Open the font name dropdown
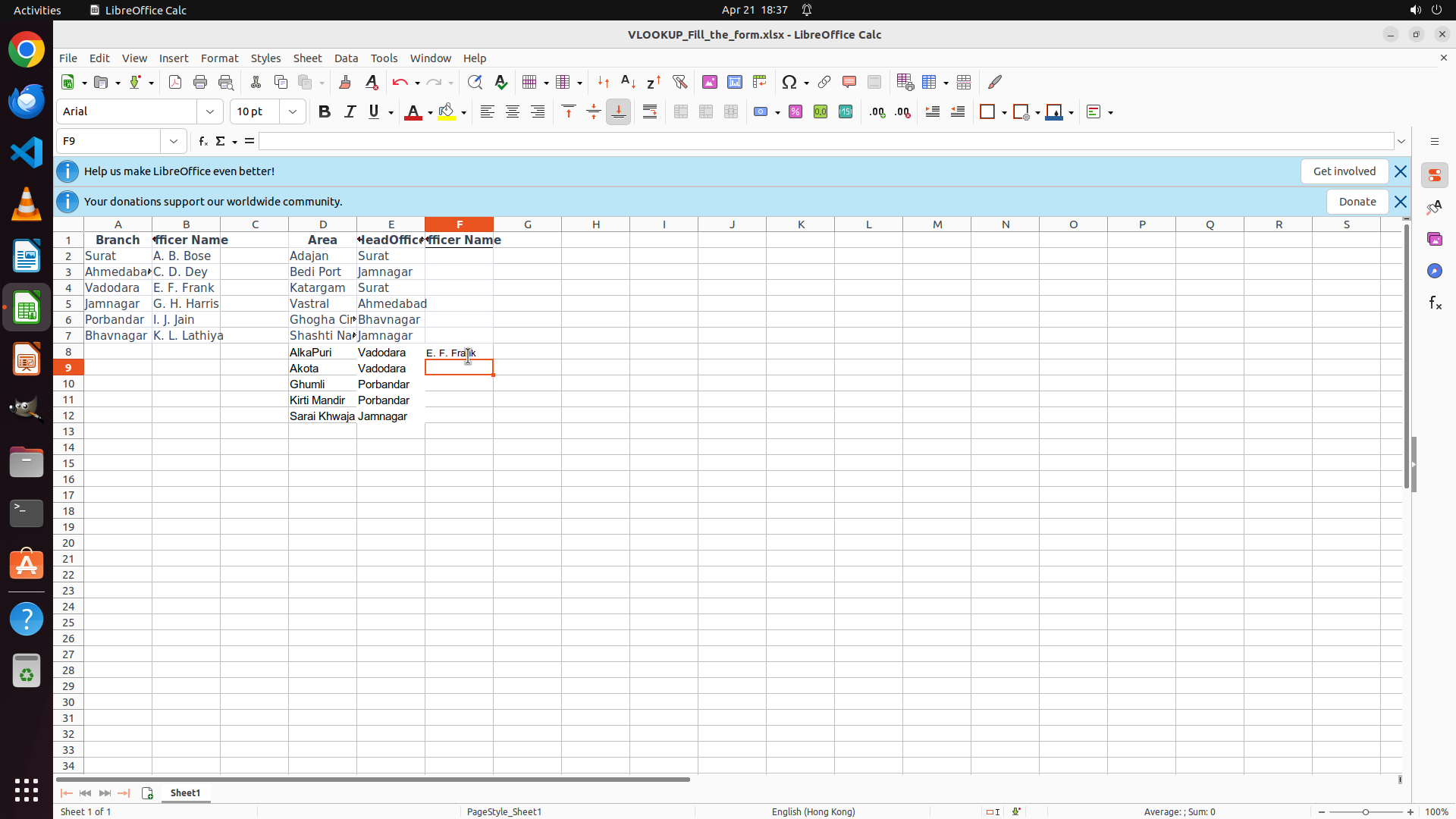1456x819 pixels. (x=210, y=111)
